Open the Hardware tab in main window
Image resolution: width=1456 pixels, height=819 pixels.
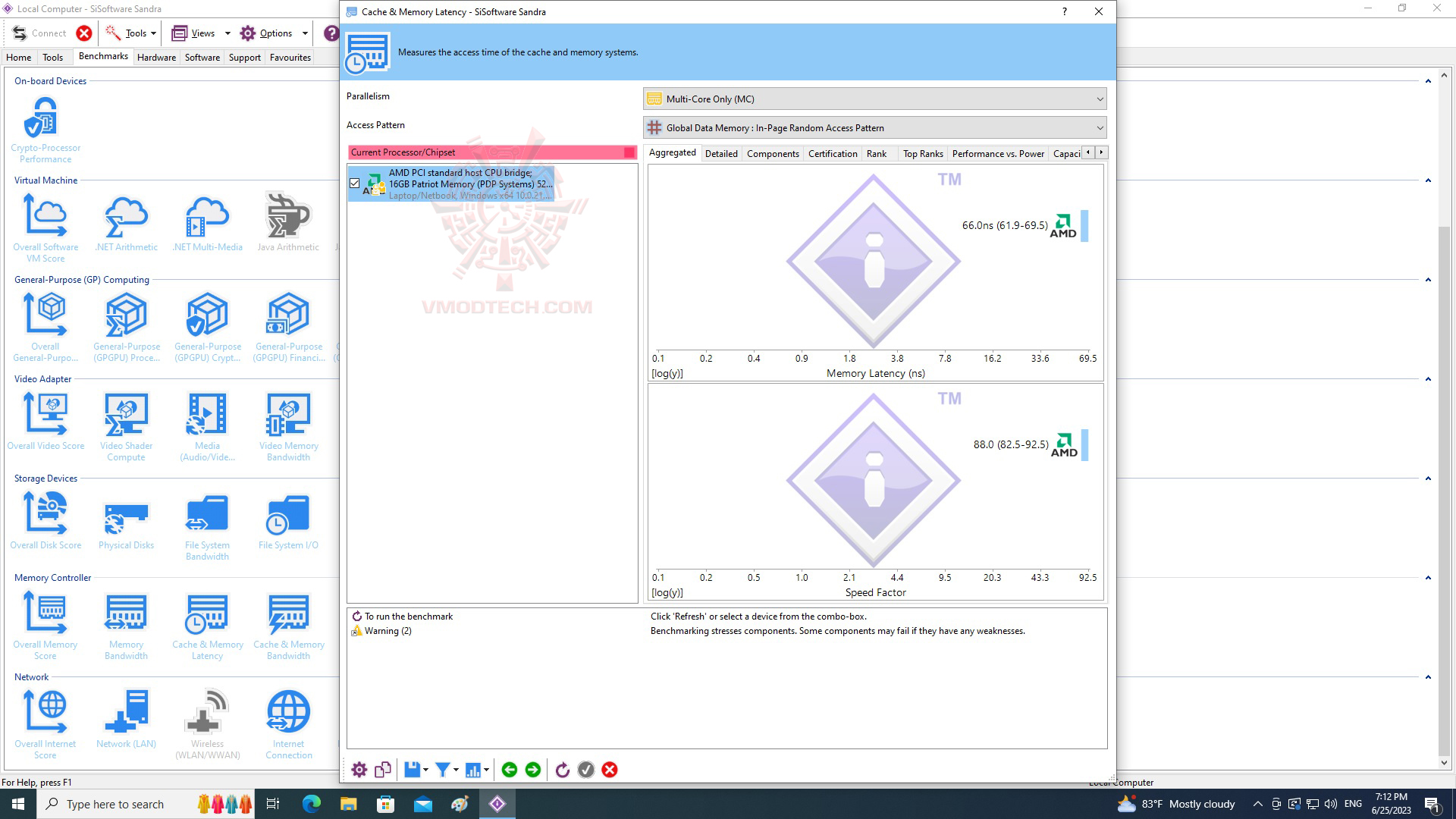click(156, 57)
